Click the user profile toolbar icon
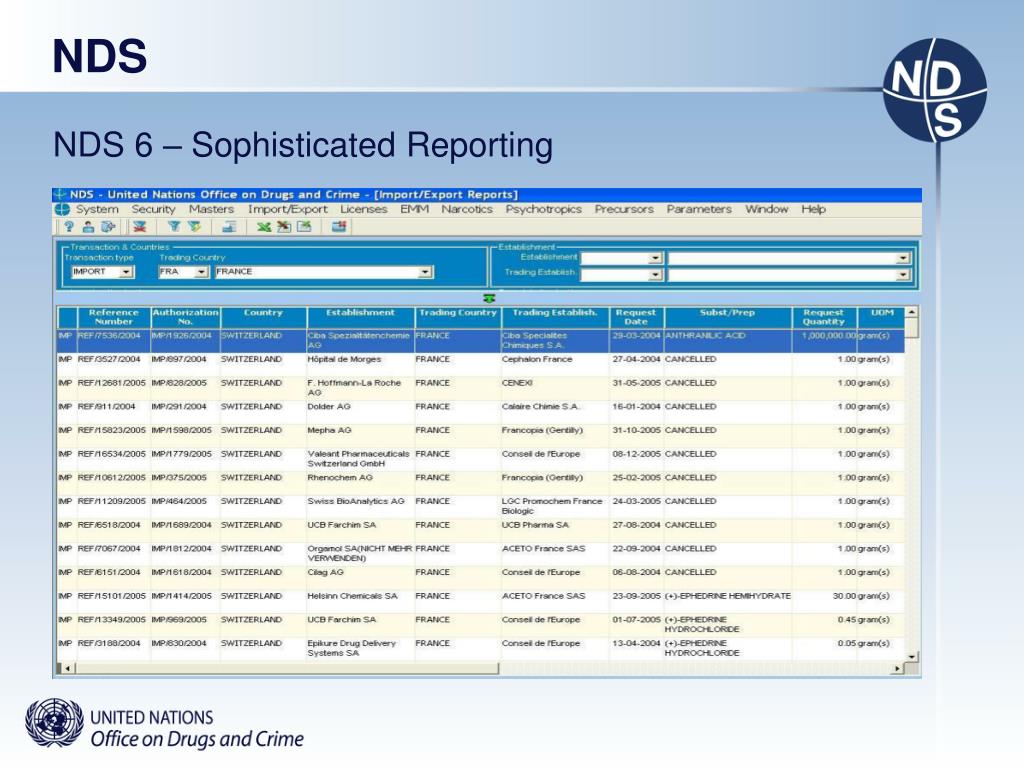Screen dimensions: 1024x768 pos(88,227)
